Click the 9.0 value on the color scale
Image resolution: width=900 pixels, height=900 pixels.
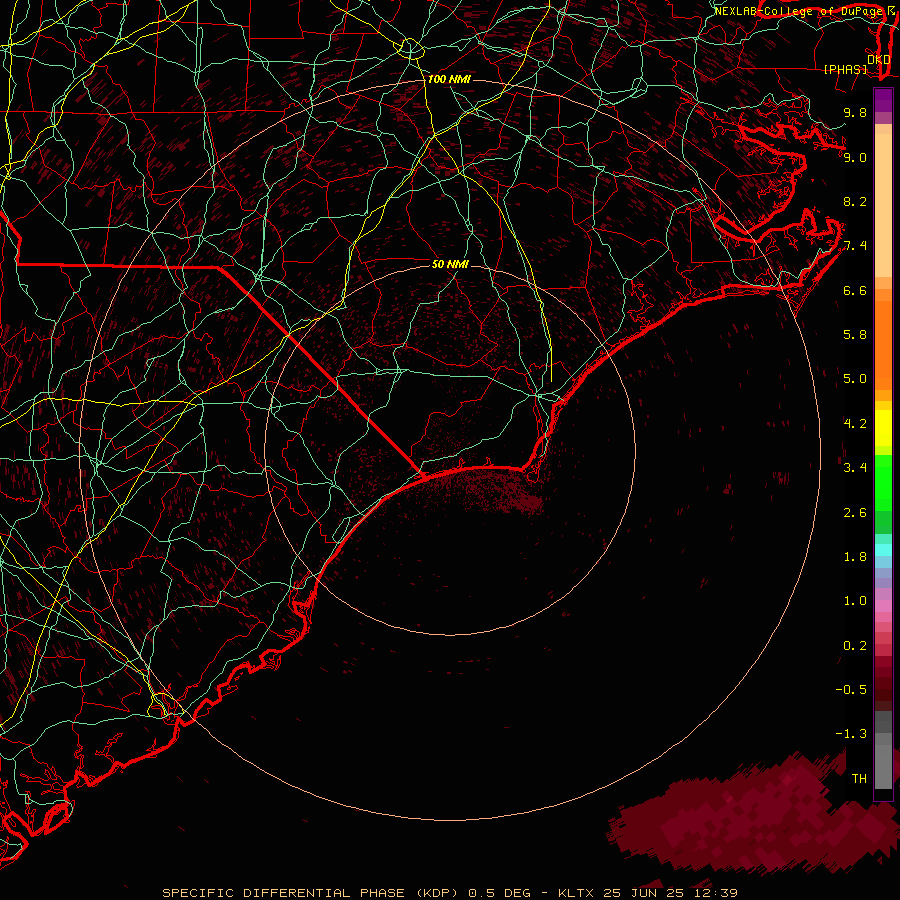(x=855, y=158)
